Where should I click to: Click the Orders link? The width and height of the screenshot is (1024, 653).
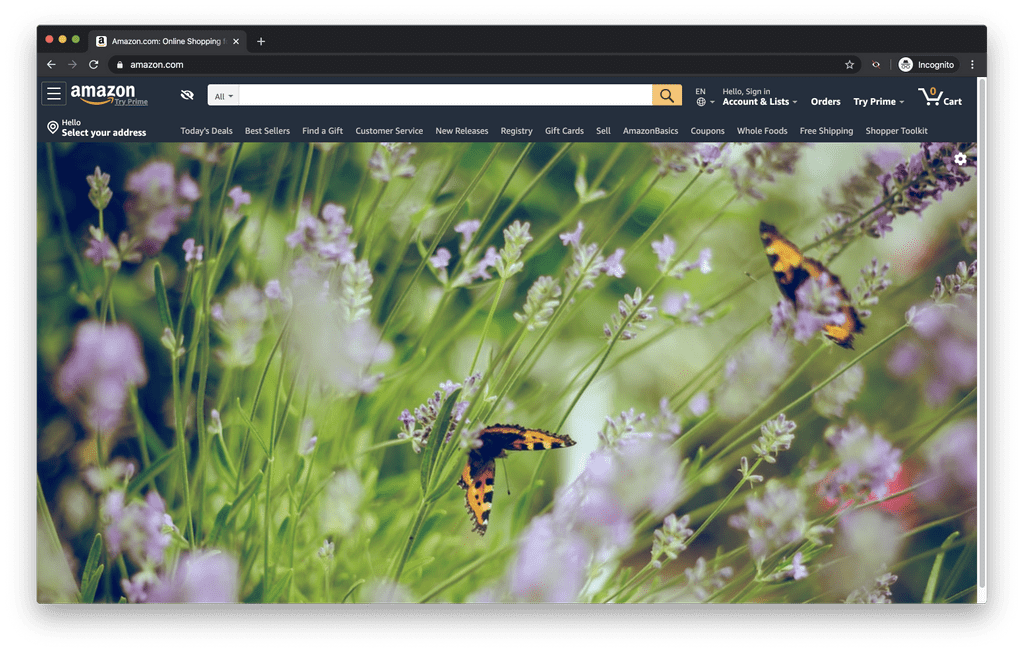coord(825,101)
